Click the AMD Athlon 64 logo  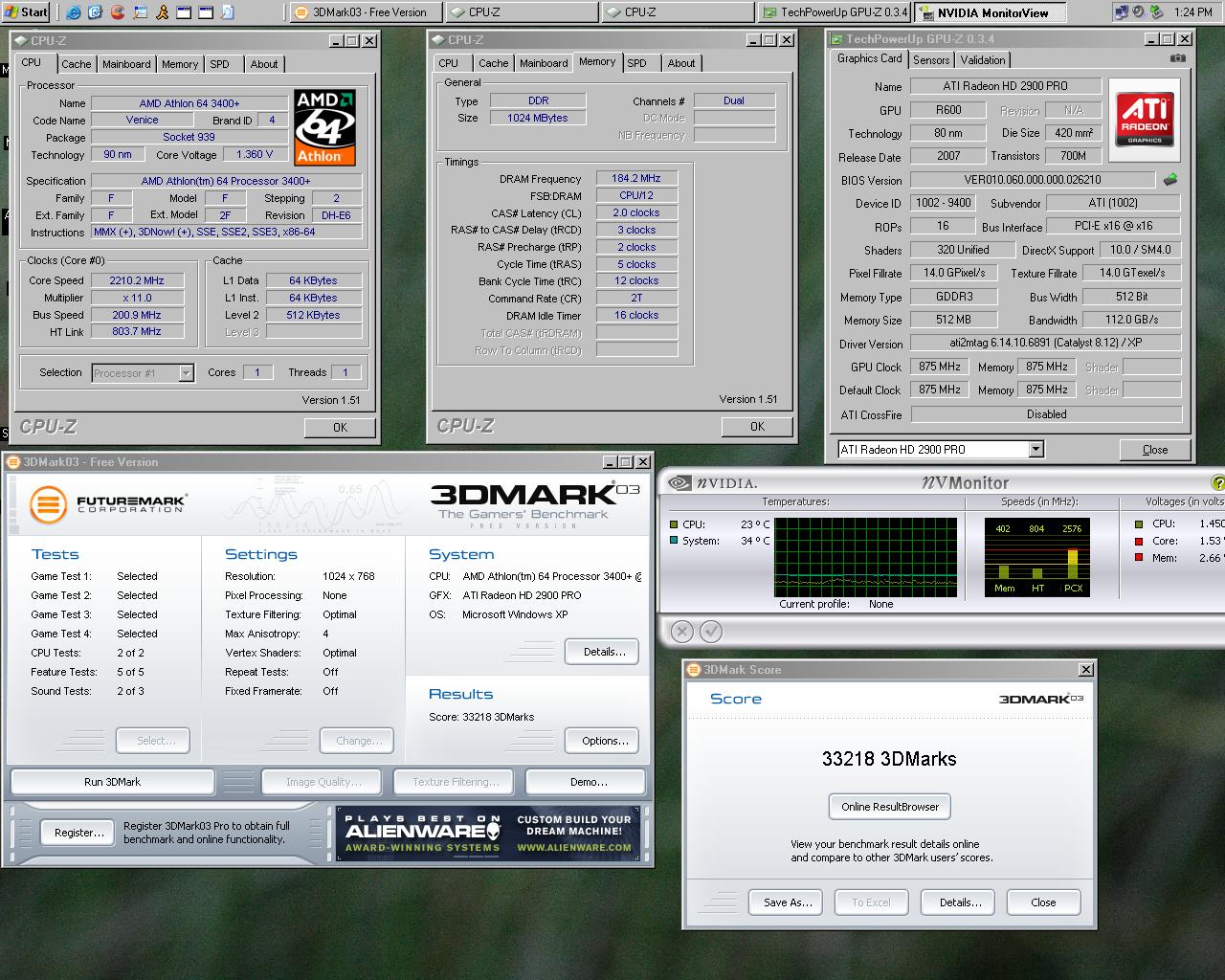[x=324, y=127]
